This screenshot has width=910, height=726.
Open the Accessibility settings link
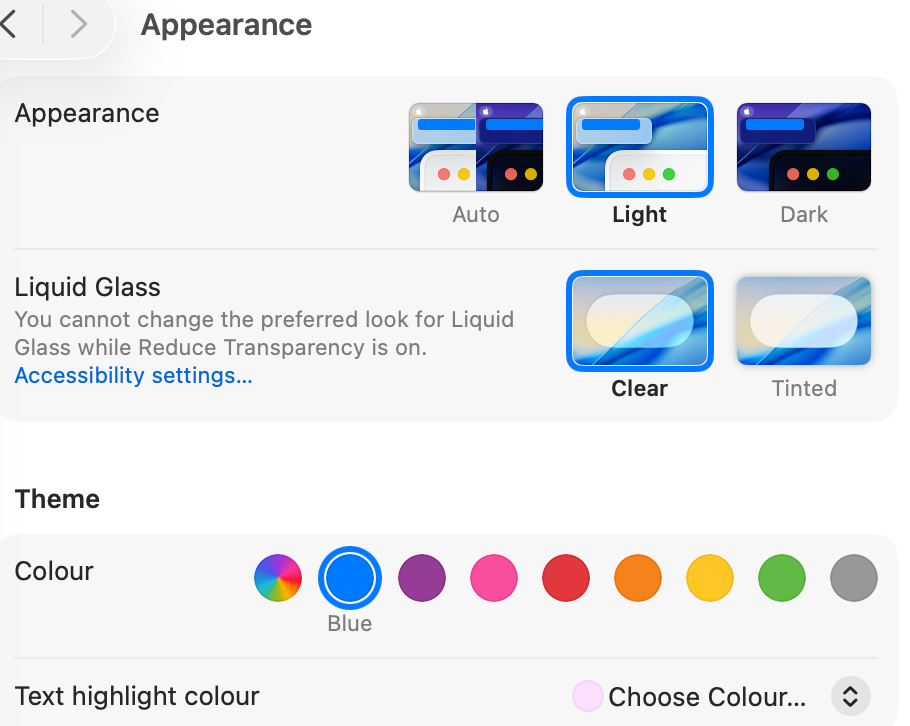click(x=133, y=375)
